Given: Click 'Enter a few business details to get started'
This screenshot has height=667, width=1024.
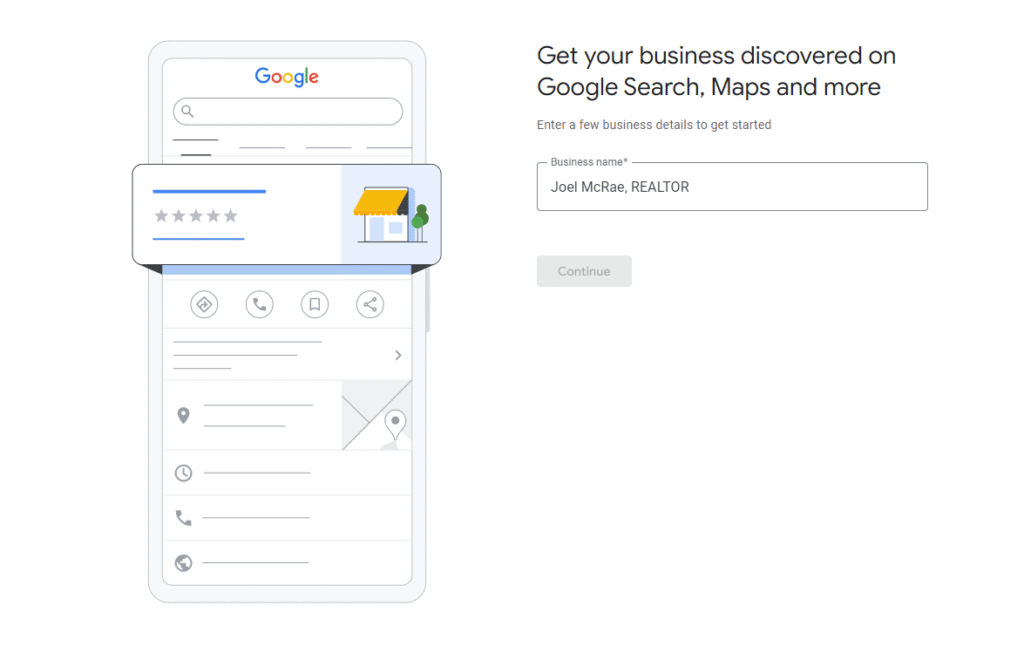Looking at the screenshot, I should pos(654,125).
